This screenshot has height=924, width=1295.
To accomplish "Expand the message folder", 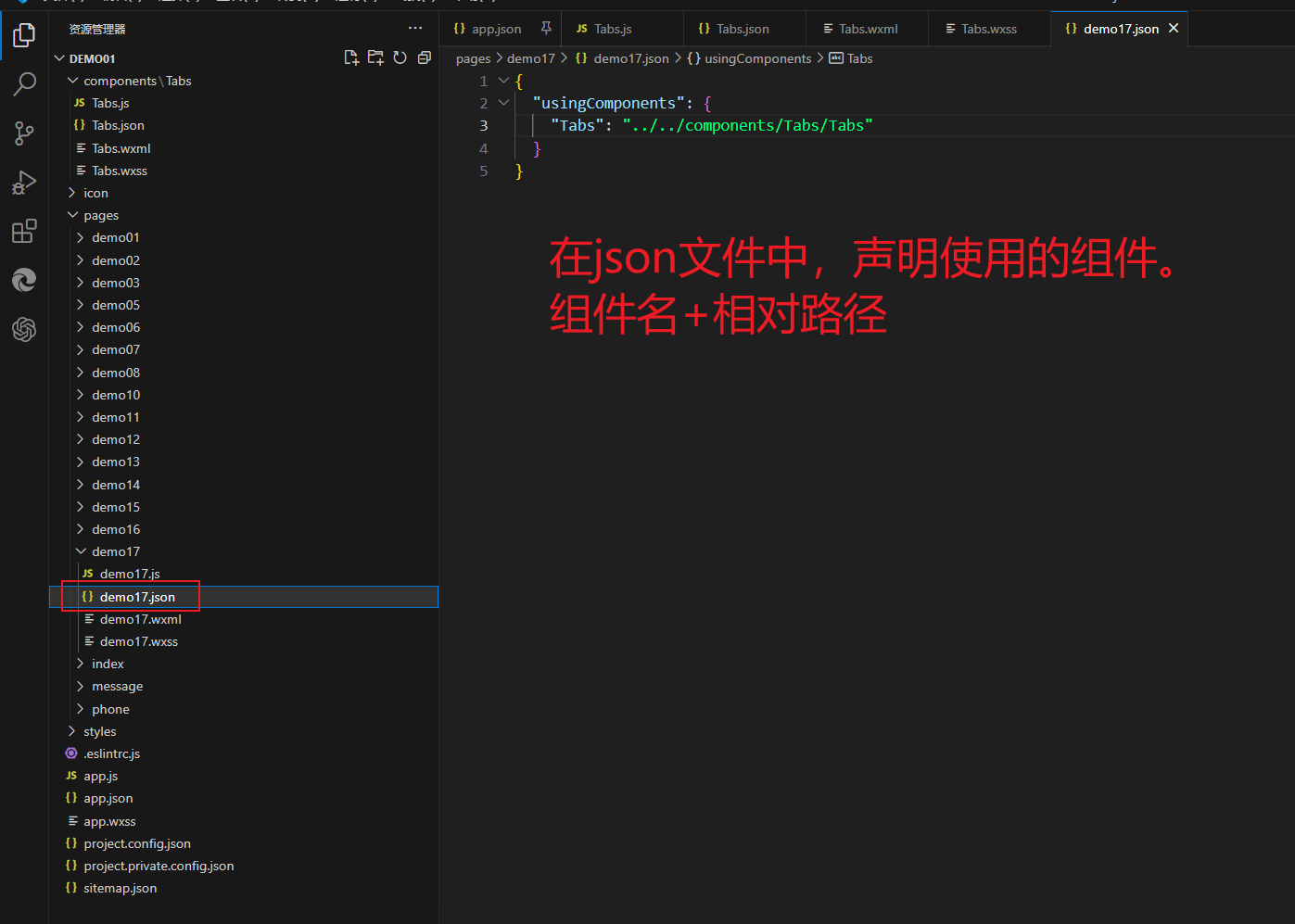I will click(x=243, y=686).
